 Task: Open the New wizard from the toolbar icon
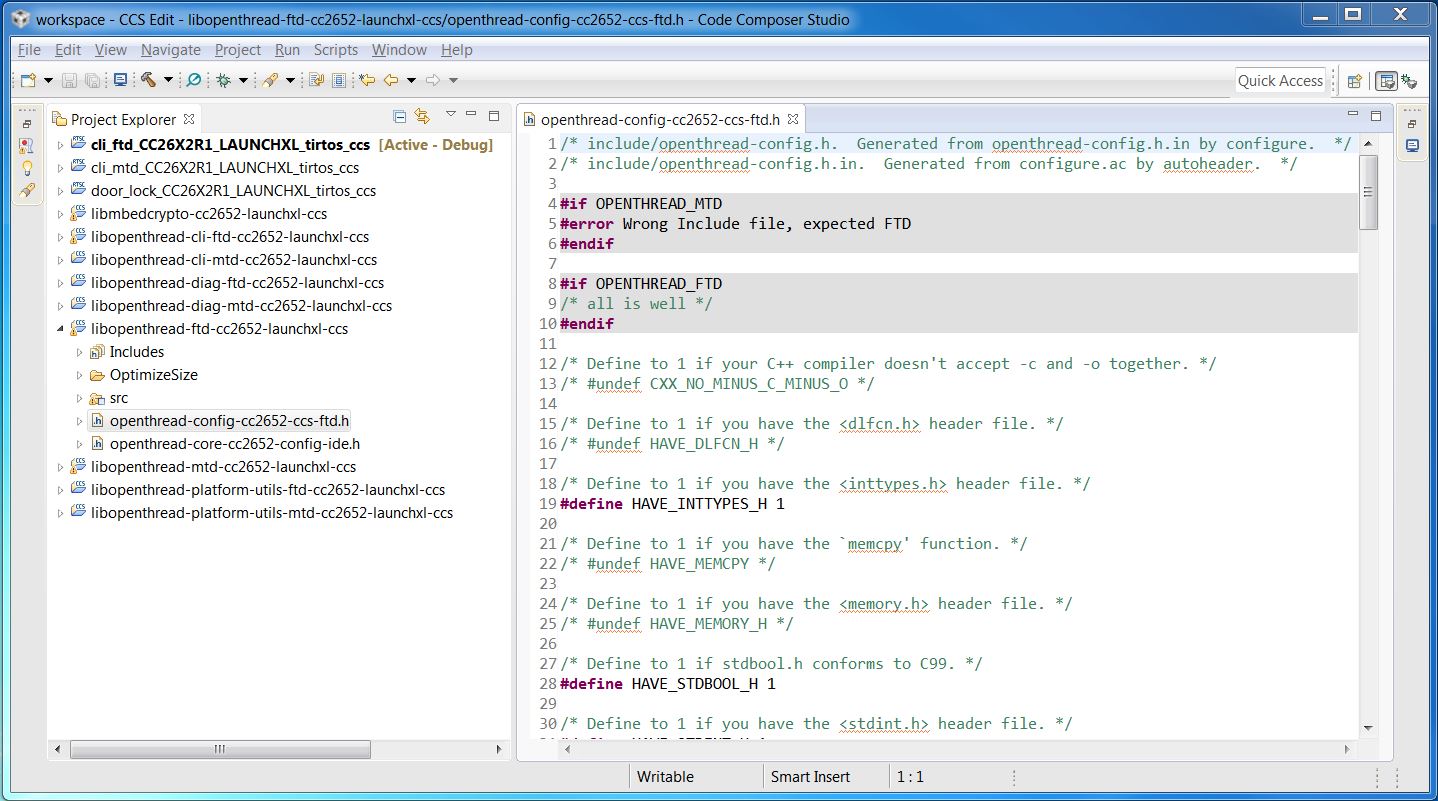(30, 81)
